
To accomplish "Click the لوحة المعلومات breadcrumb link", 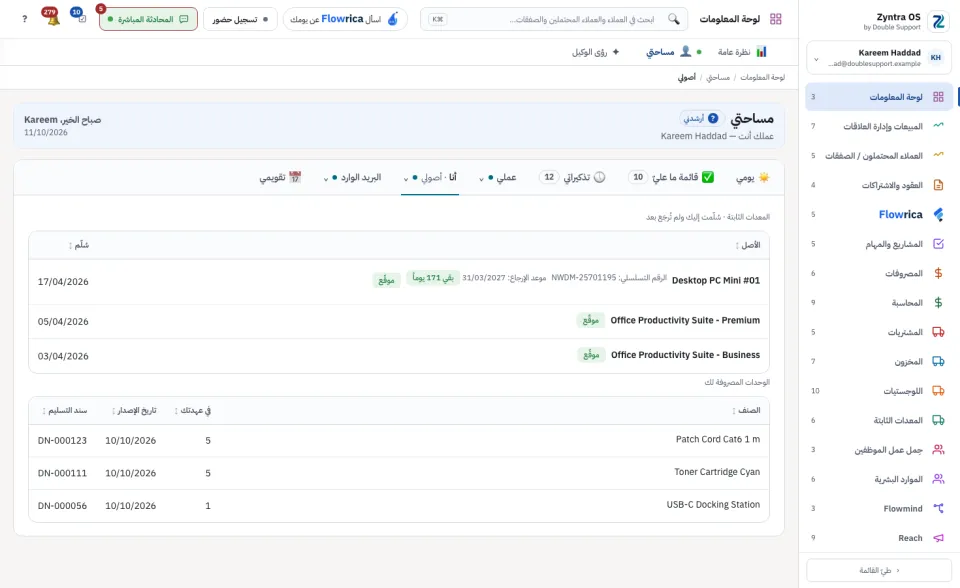I will coord(762,77).
